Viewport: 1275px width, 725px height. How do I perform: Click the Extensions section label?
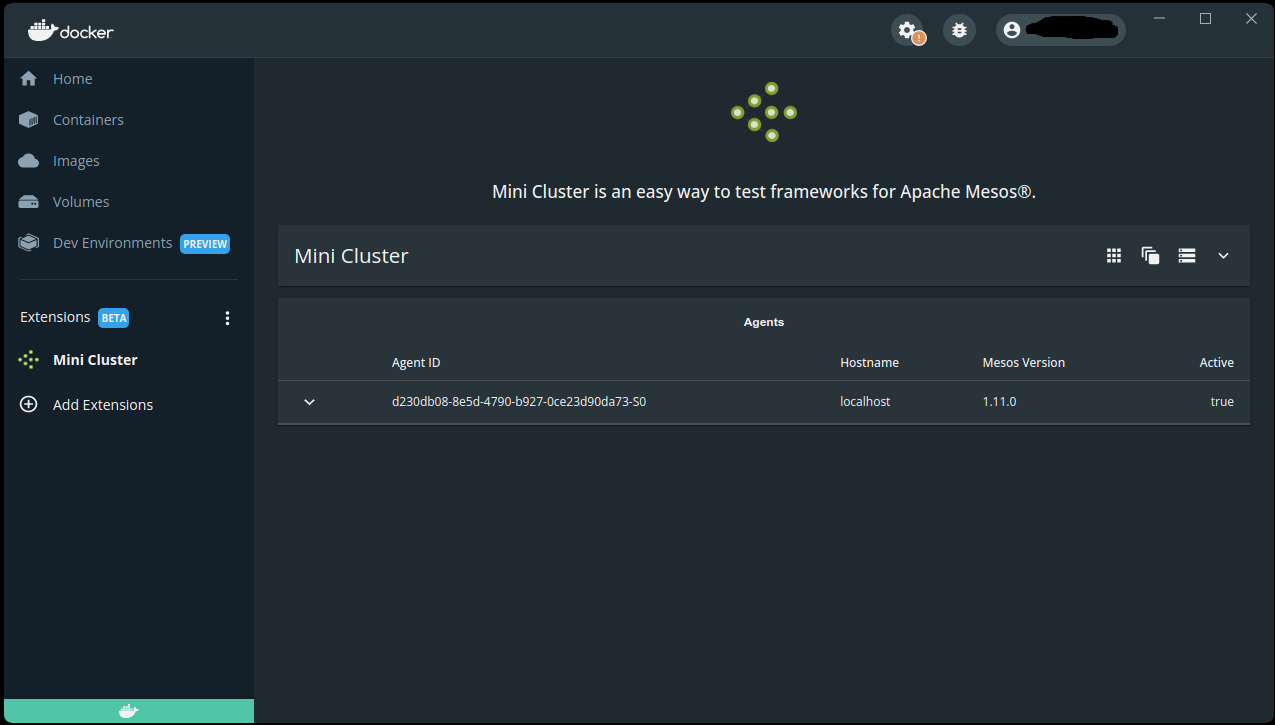55,317
